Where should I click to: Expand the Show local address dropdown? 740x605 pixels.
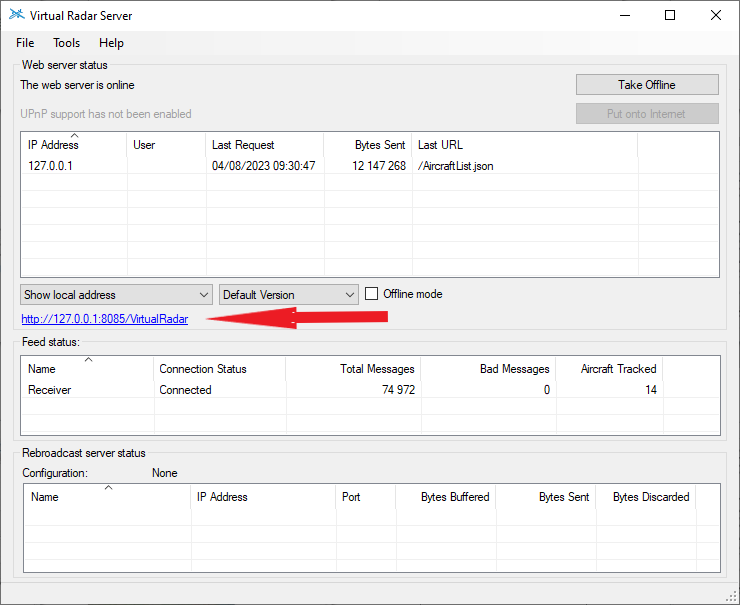(116, 294)
